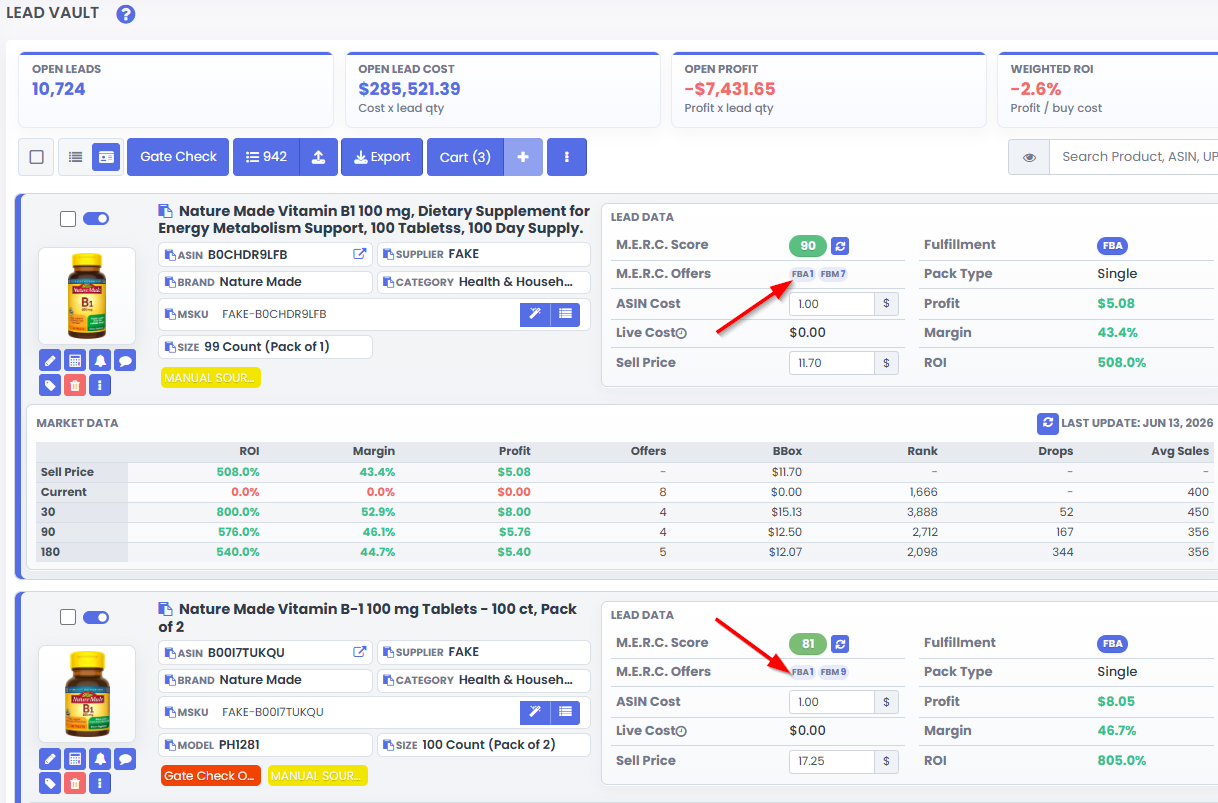Image resolution: width=1218 pixels, height=803 pixels.
Task: Delete the B0CHDR9LFB lead with trash icon
Action: (75, 385)
